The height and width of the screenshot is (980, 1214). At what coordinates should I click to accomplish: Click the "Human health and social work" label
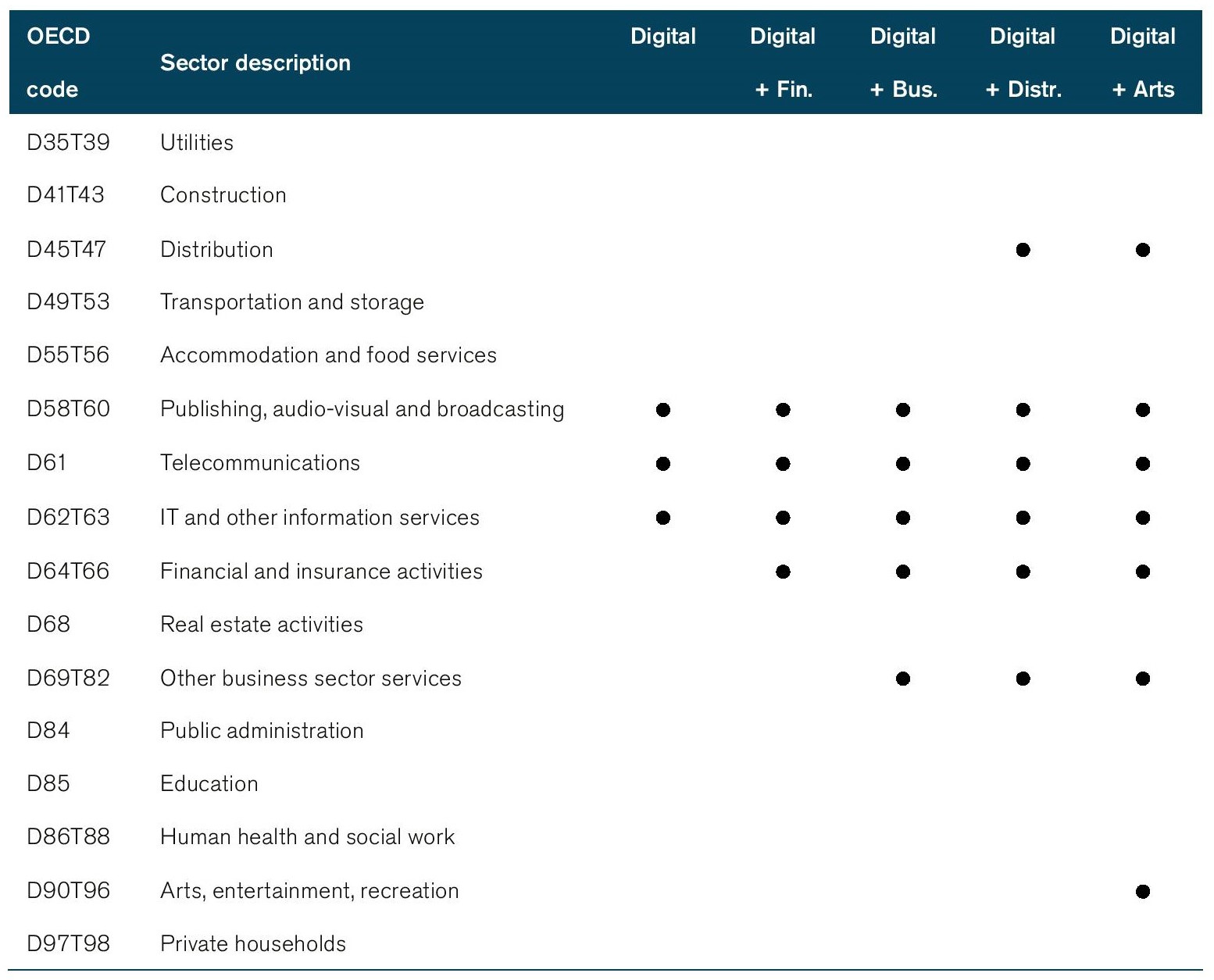[307, 837]
